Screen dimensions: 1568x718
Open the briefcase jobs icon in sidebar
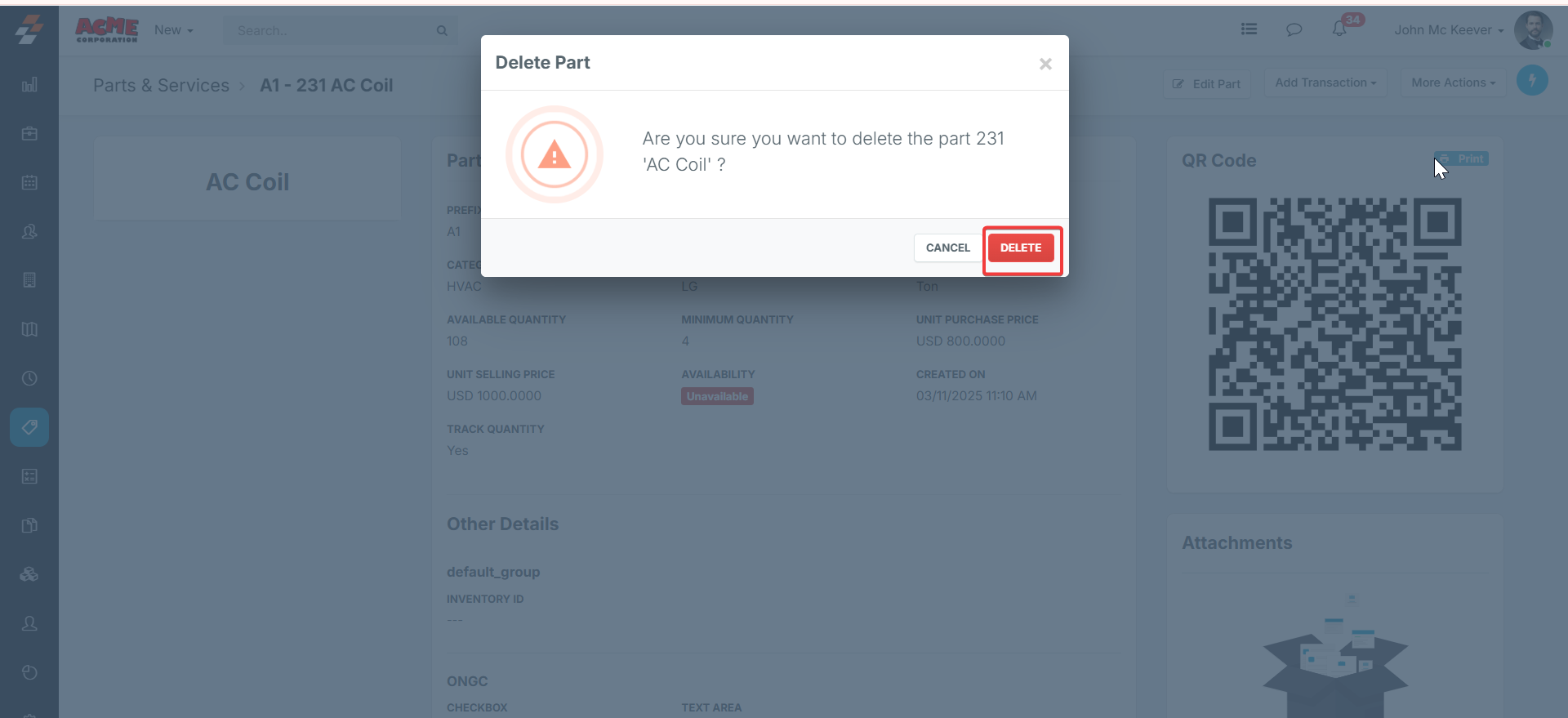29,133
